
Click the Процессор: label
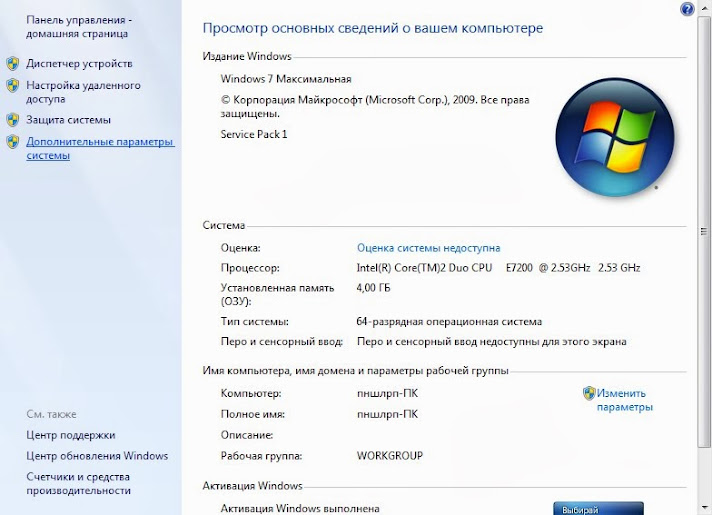250,268
